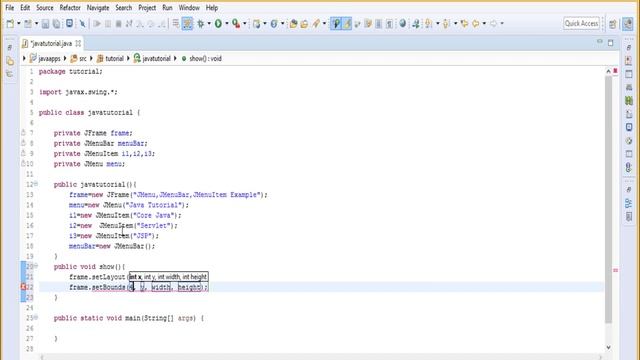Click javatutorial class in the breadcrumb

coord(152,59)
